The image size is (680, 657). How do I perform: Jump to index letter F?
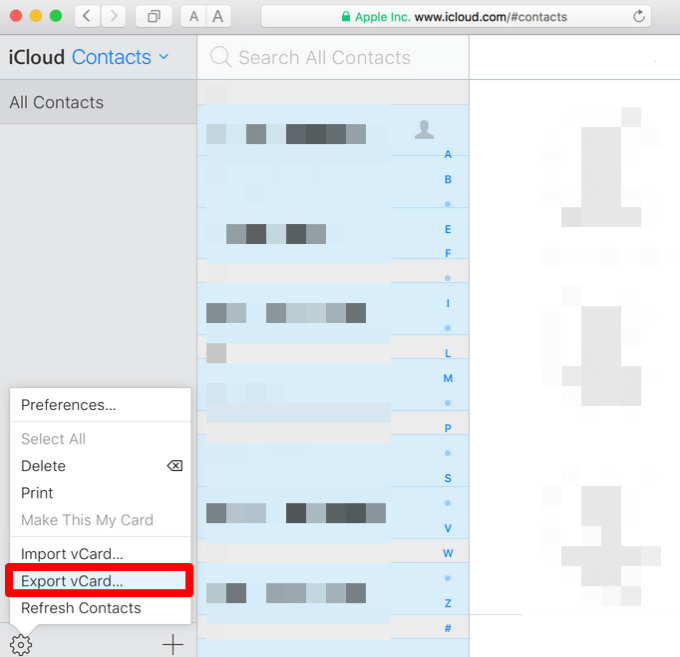(448, 253)
